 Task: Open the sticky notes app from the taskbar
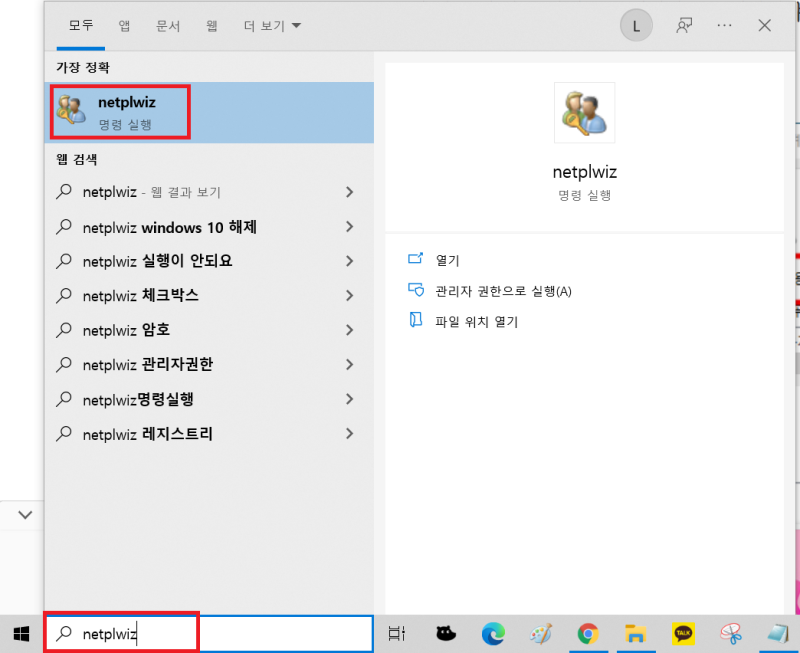(x=779, y=633)
